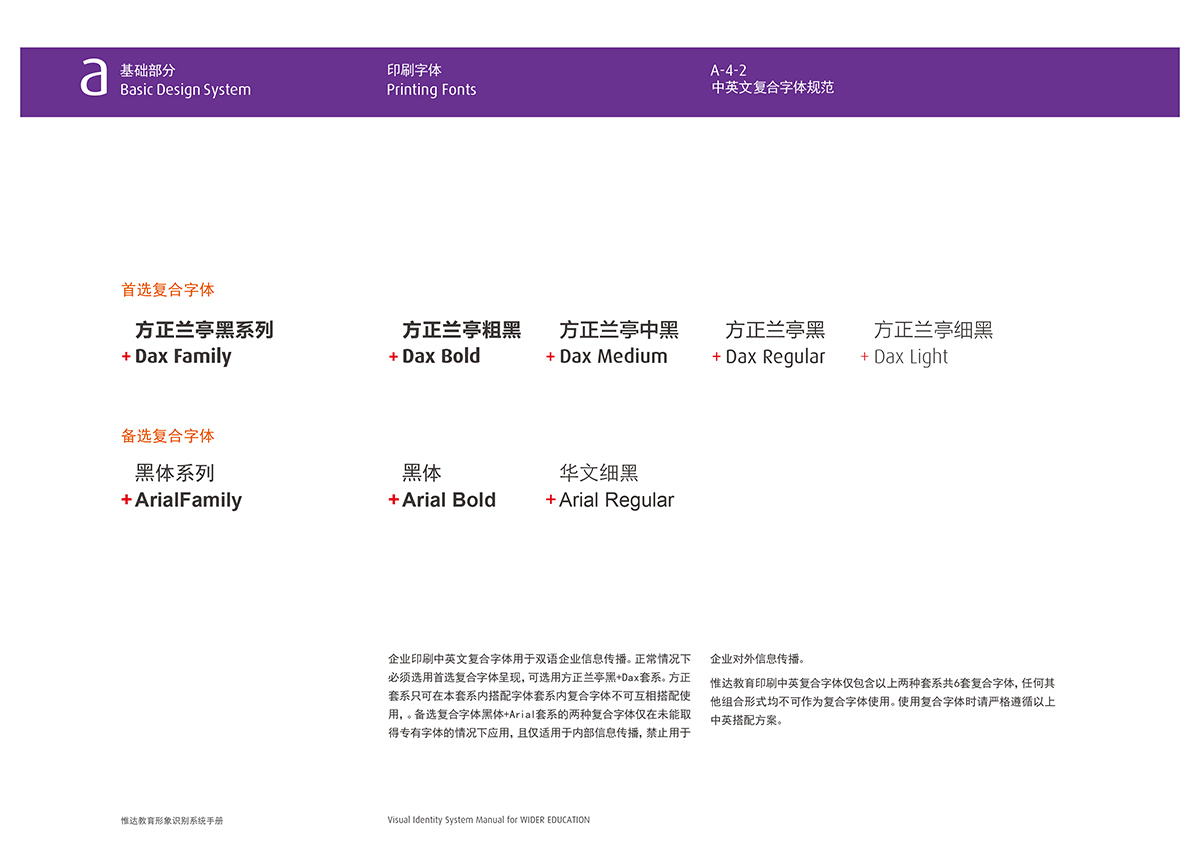
Task: Click the red plus before Arial Bold
Action: pyautogui.click(x=393, y=500)
